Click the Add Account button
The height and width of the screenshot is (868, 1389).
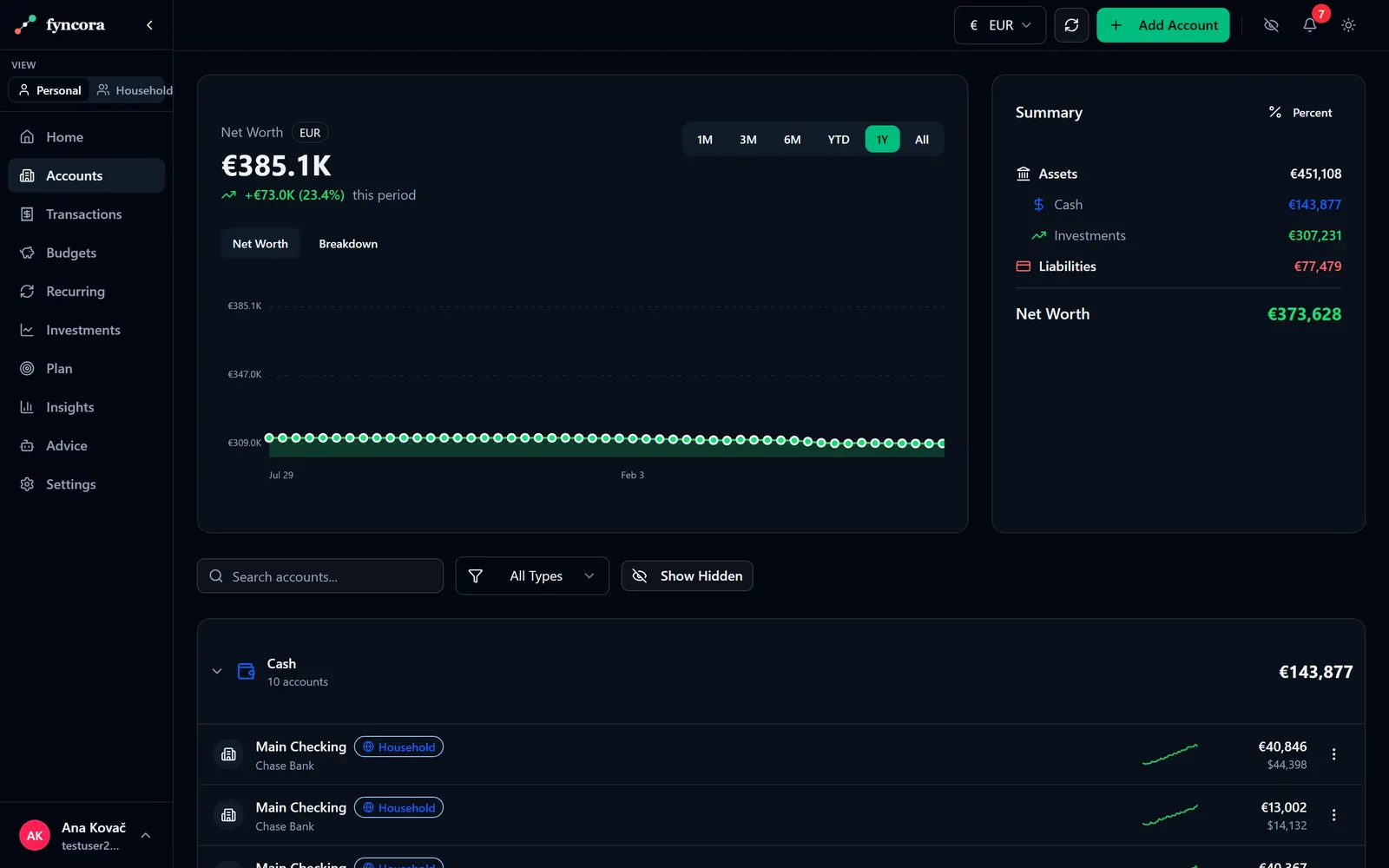tap(1163, 25)
